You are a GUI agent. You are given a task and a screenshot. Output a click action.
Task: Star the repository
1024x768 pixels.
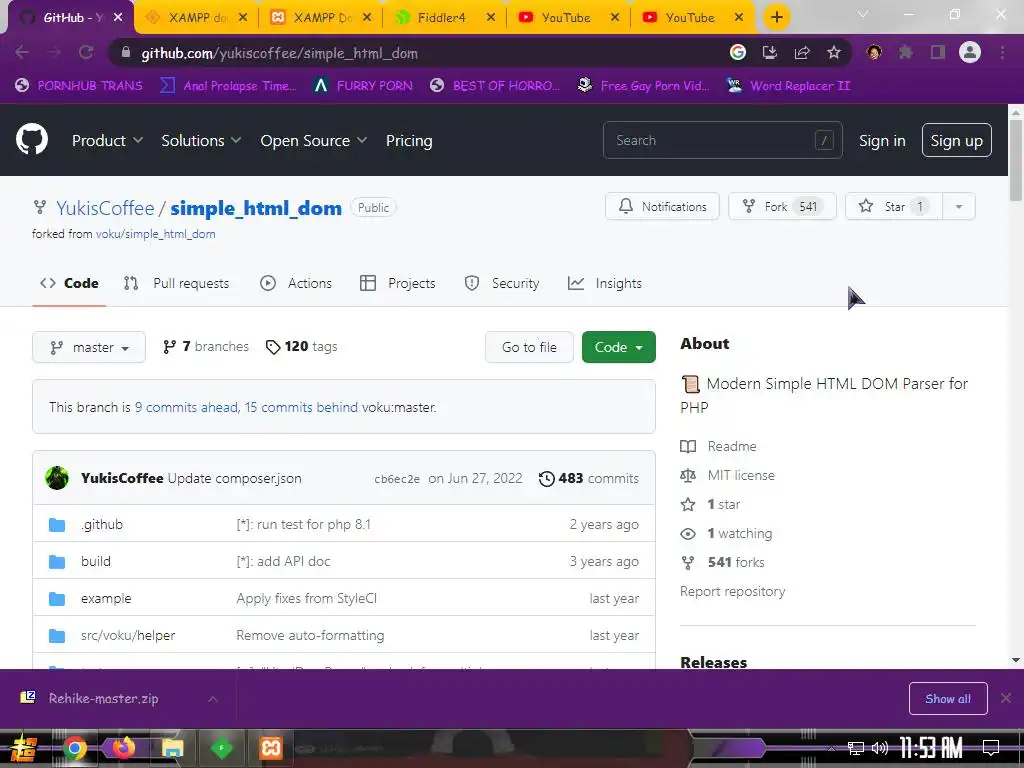point(893,206)
